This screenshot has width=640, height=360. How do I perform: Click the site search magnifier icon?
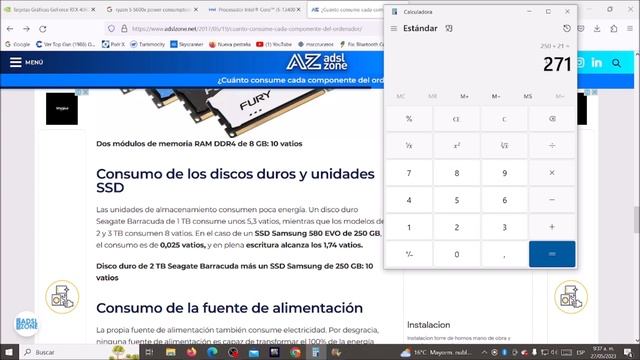coord(616,63)
